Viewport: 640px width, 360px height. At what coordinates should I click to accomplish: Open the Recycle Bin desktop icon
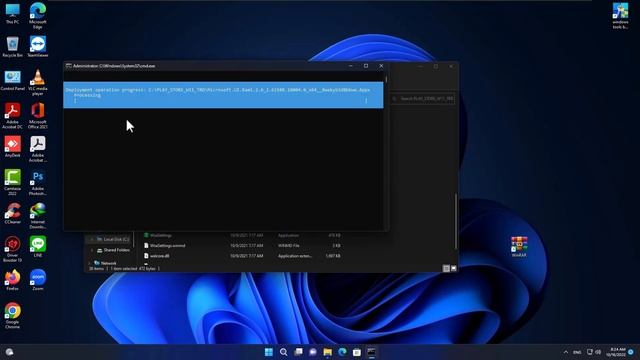pos(12,47)
